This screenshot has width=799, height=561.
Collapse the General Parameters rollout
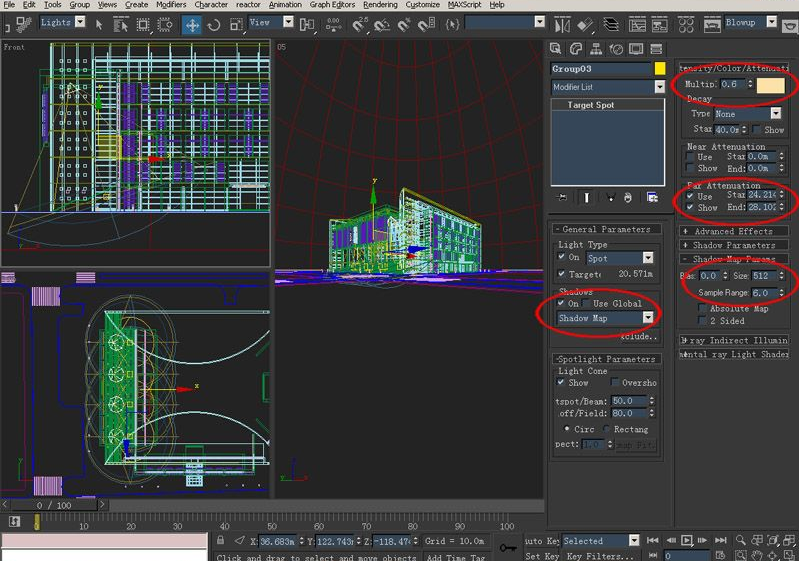pyautogui.click(x=606, y=229)
